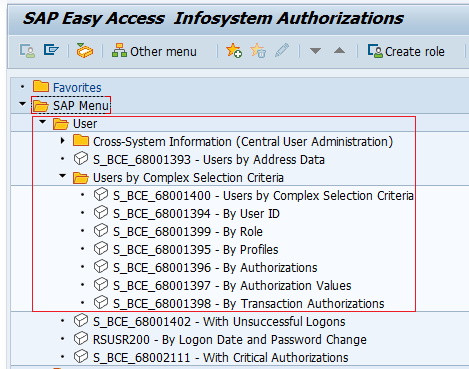Open S_BCE_68001395 - By Profiles

point(196,250)
